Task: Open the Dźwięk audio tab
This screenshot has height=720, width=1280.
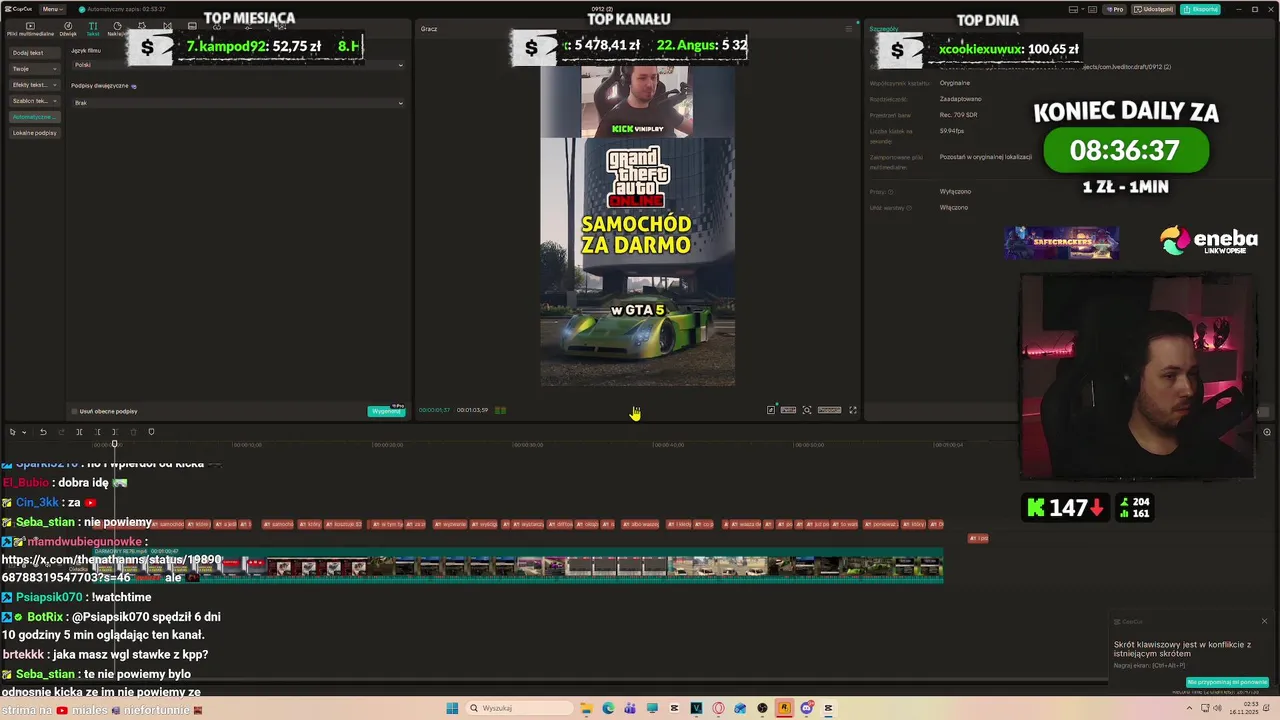Action: click(68, 29)
